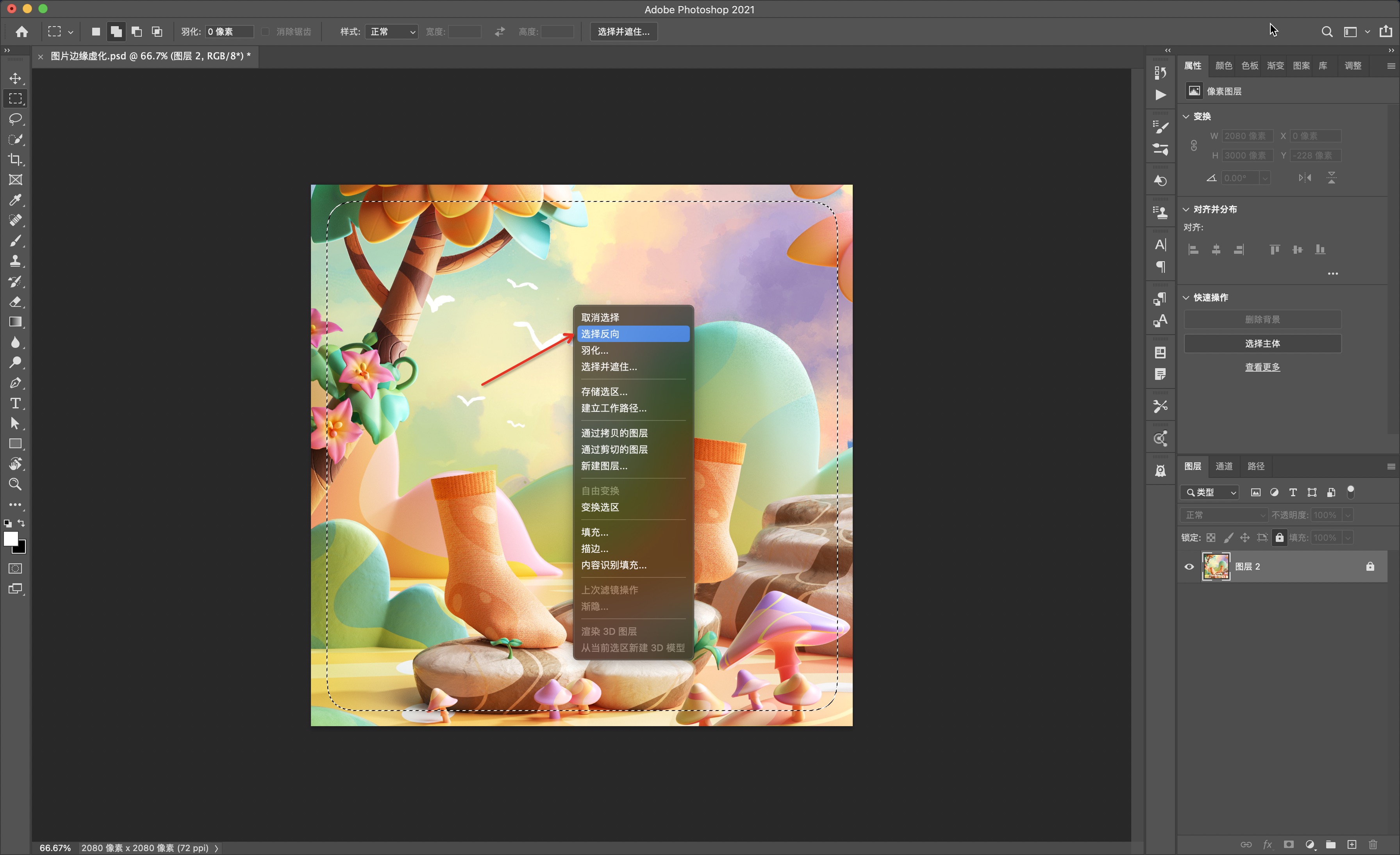The width and height of the screenshot is (1400, 855).
Task: Pick the Eyedropper tool
Action: [x=15, y=200]
